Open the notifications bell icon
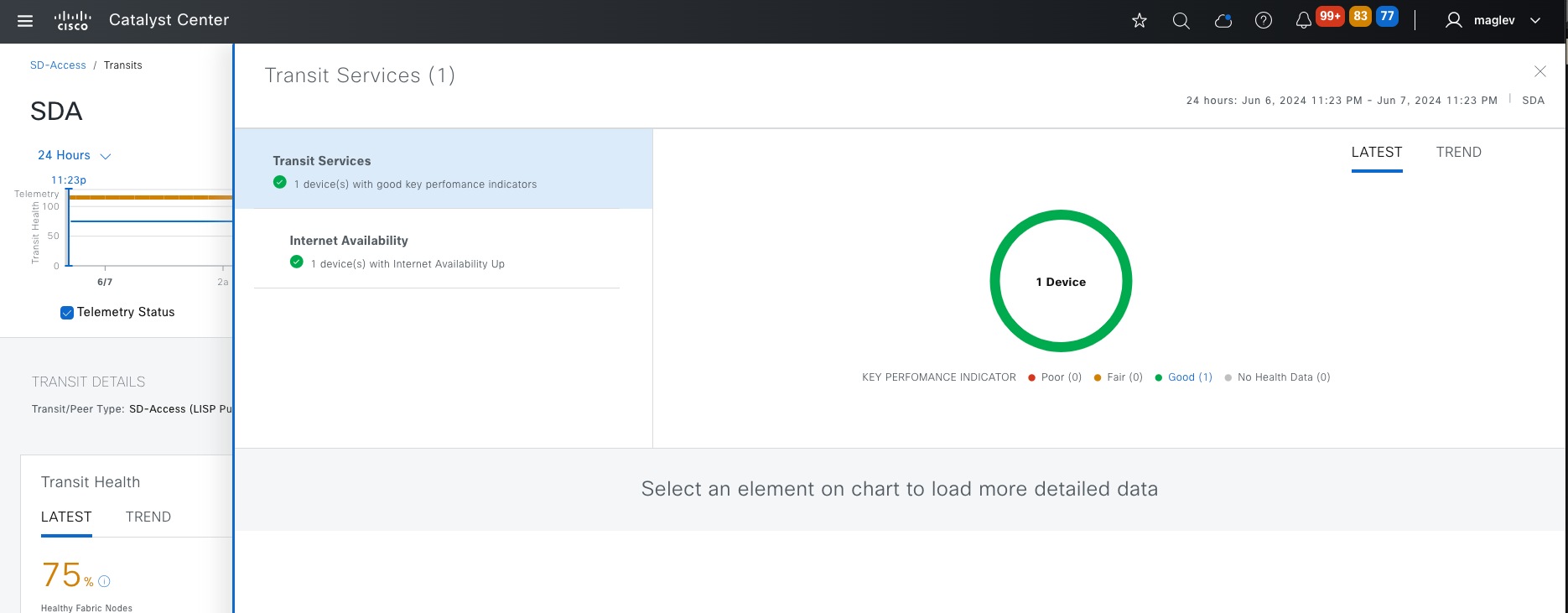Image resolution: width=1568 pixels, height=613 pixels. 1303,21
